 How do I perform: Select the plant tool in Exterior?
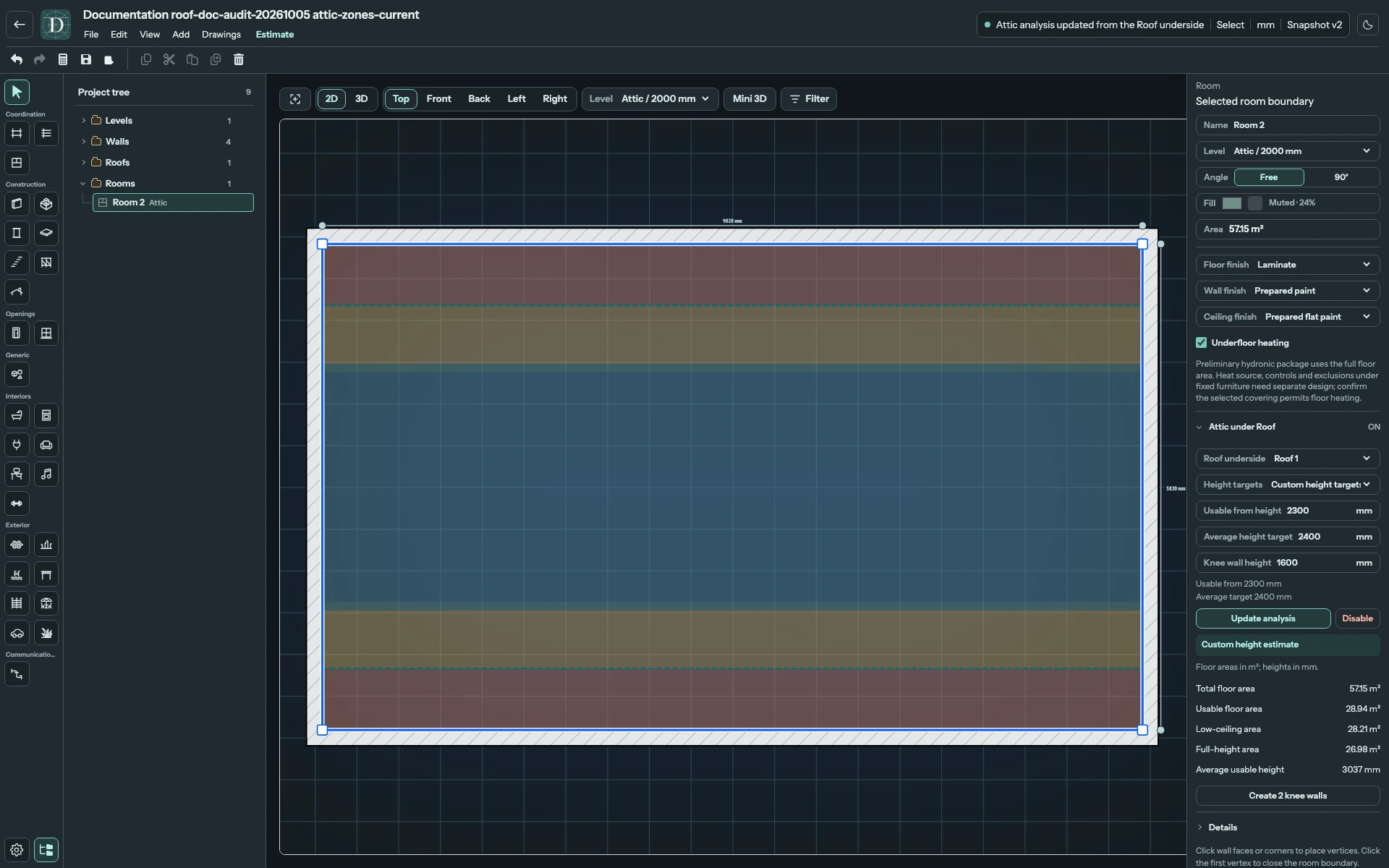[46, 633]
